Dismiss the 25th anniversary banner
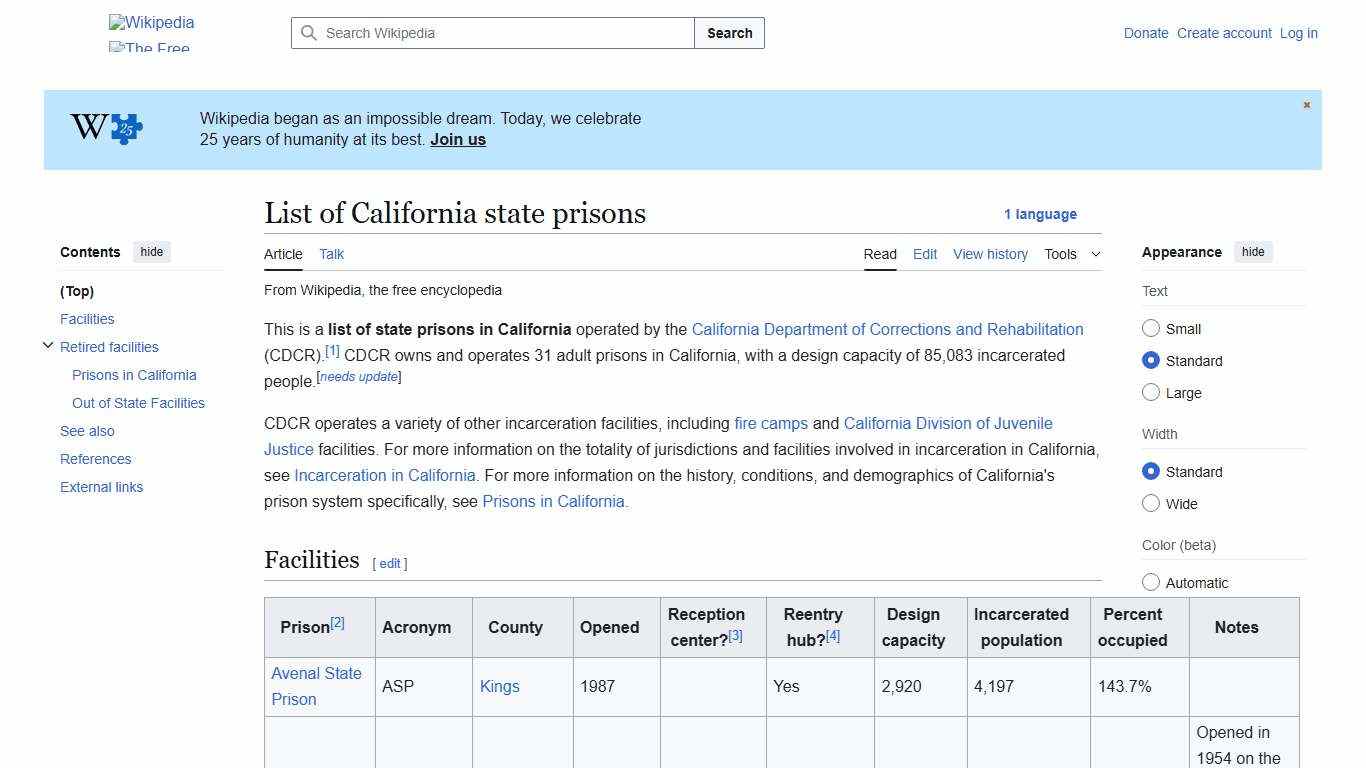The width and height of the screenshot is (1366, 768). (x=1306, y=104)
